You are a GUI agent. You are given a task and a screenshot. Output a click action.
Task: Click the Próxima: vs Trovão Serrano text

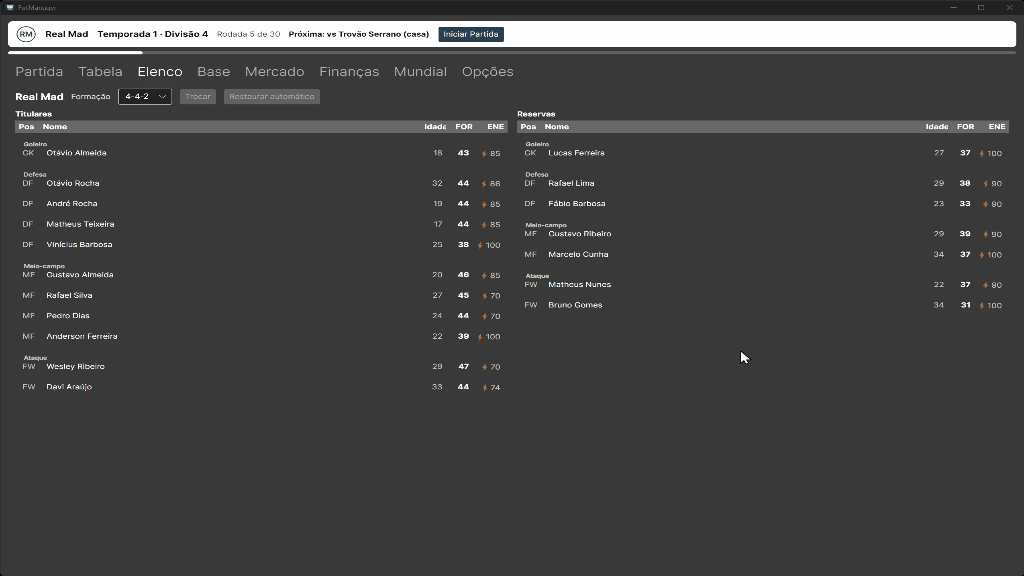359,34
